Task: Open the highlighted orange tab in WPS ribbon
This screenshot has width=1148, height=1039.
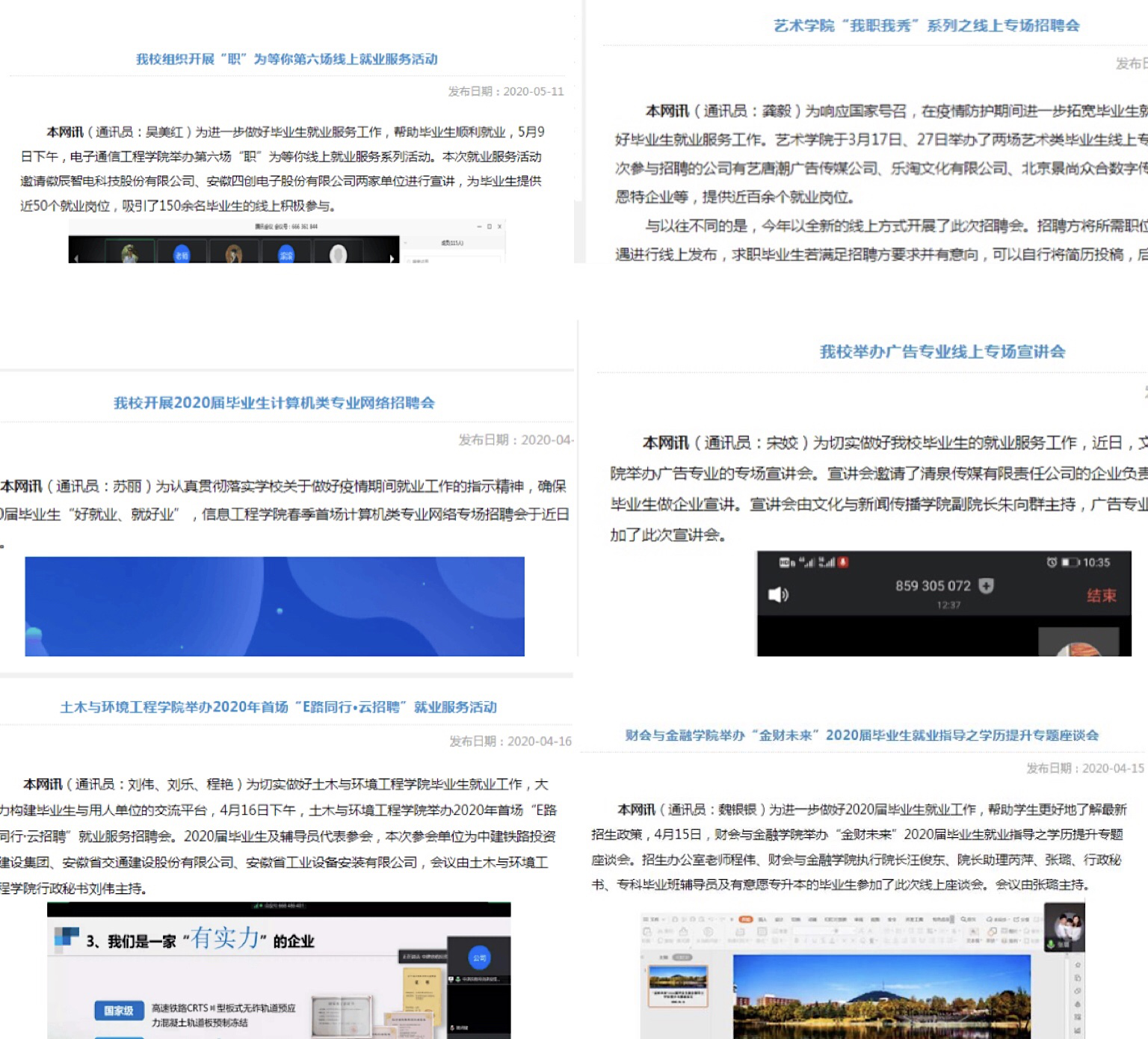Action: tap(745, 919)
